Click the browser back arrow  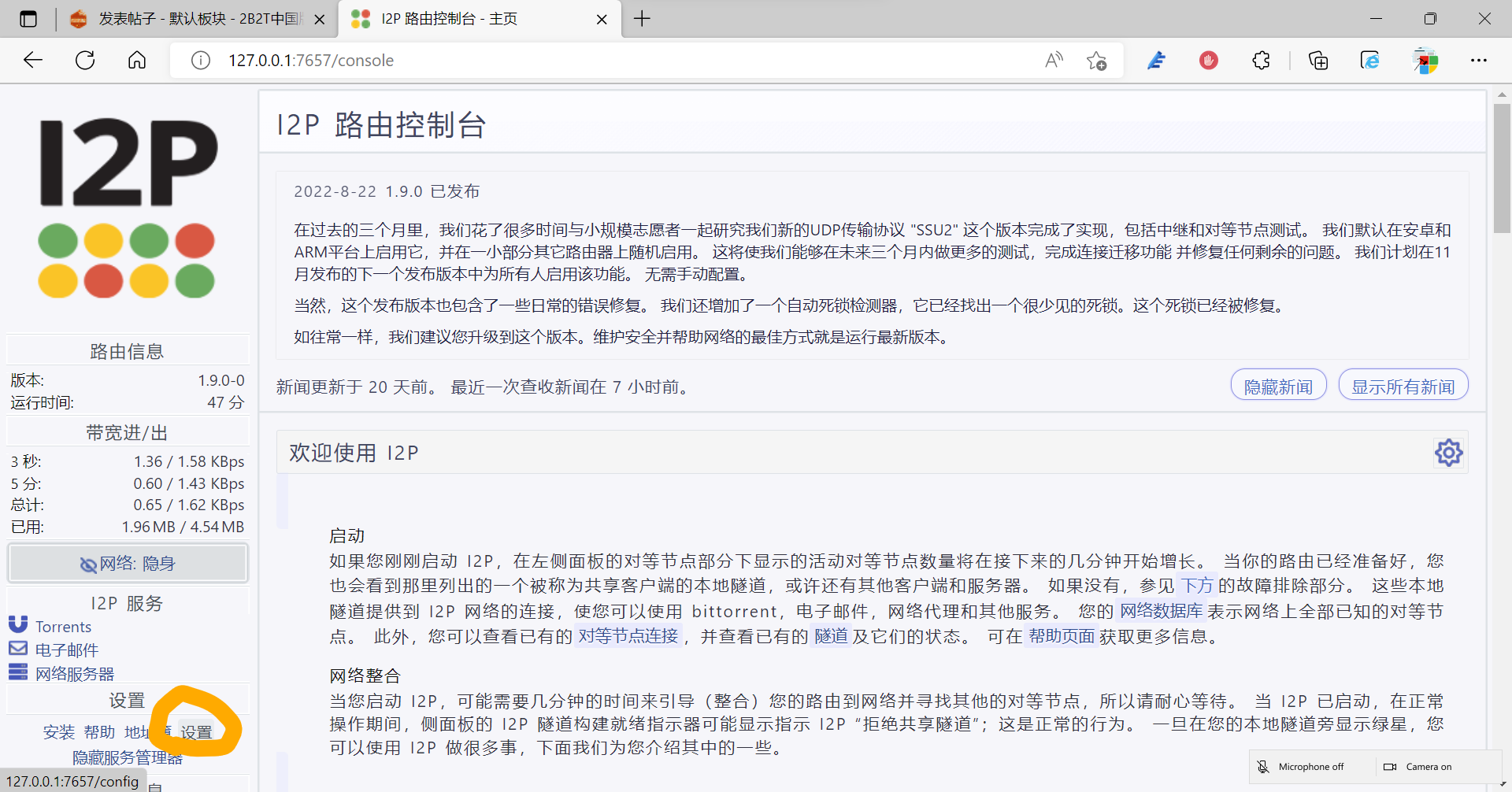coord(33,60)
